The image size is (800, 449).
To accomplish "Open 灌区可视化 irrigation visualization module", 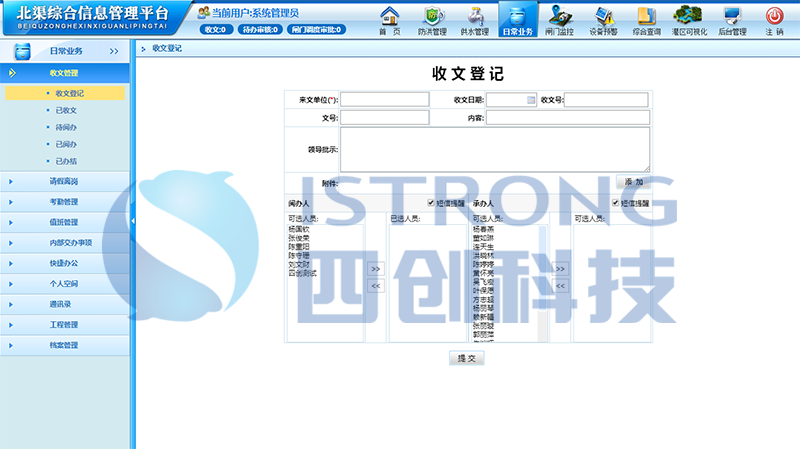I will [688, 19].
